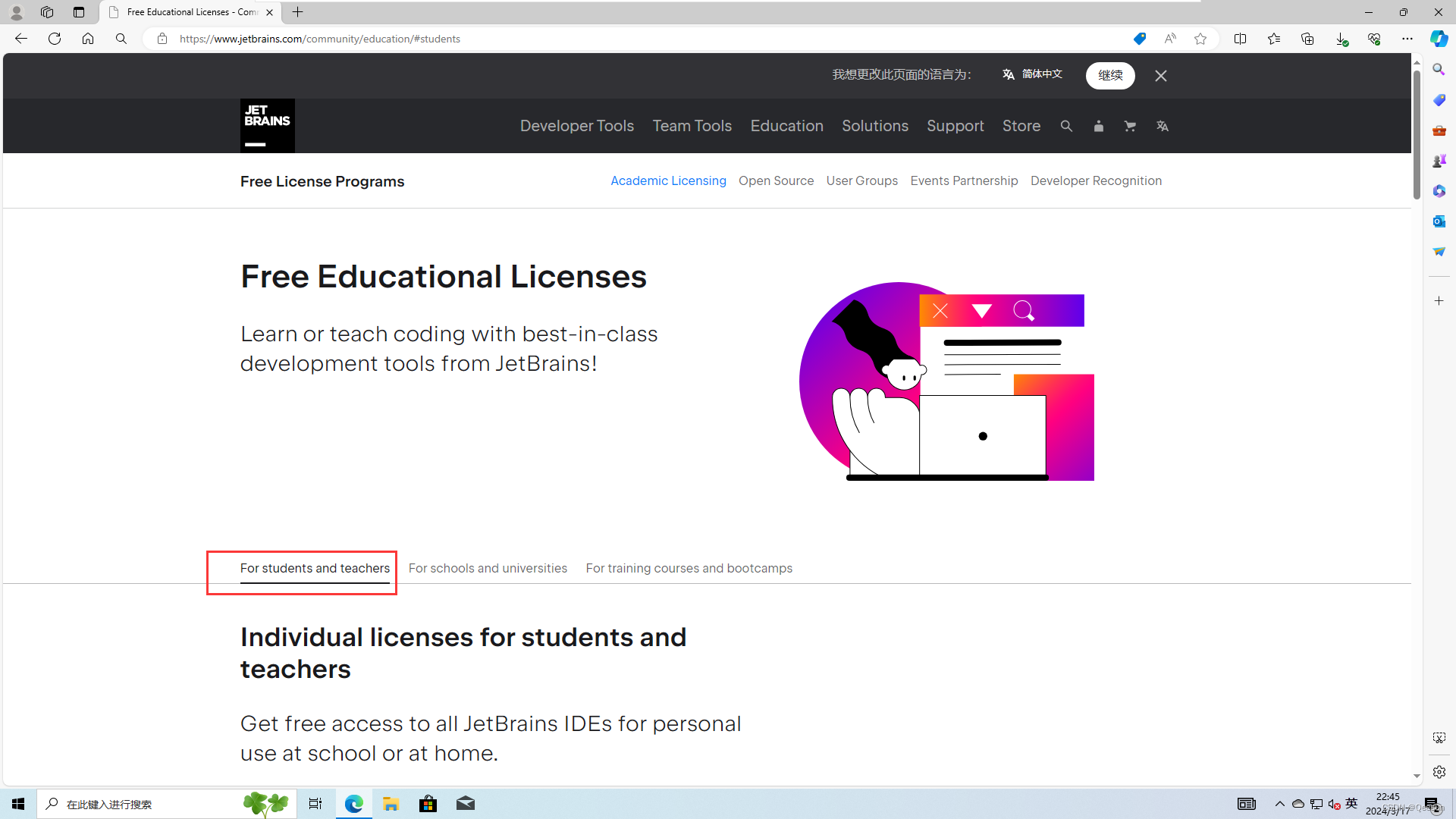The width and height of the screenshot is (1456, 819).
Task: Activate Read aloud icon
Action: 1170,39
